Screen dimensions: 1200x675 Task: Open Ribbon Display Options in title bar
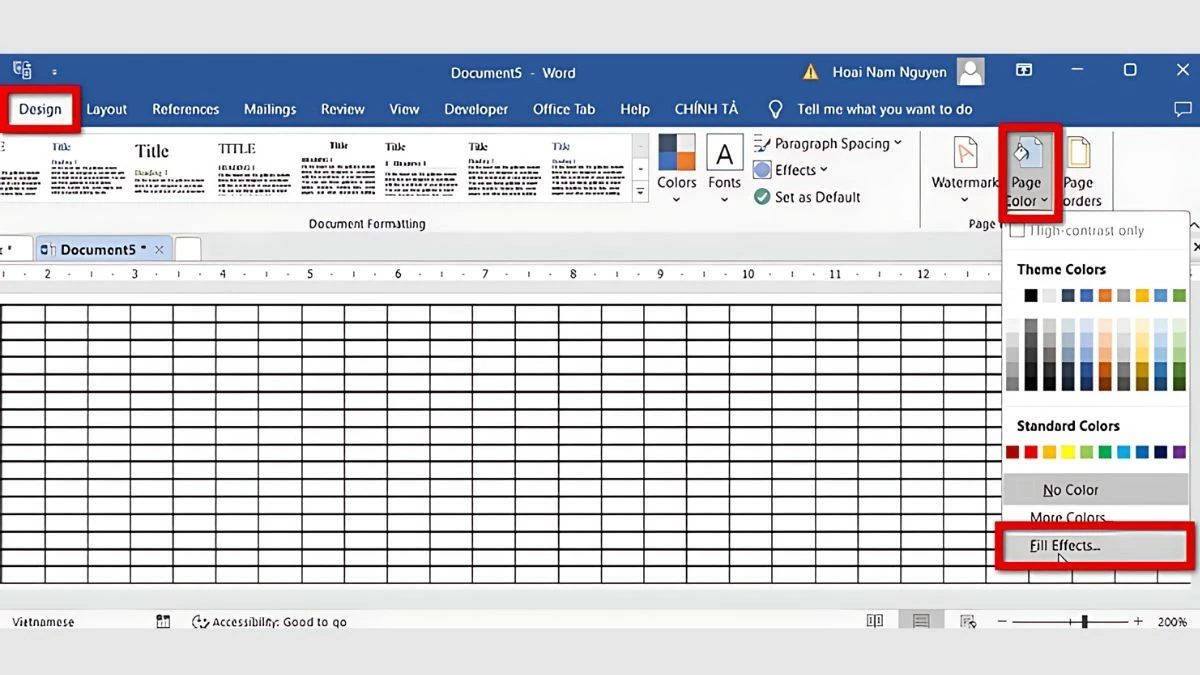[x=1024, y=71]
